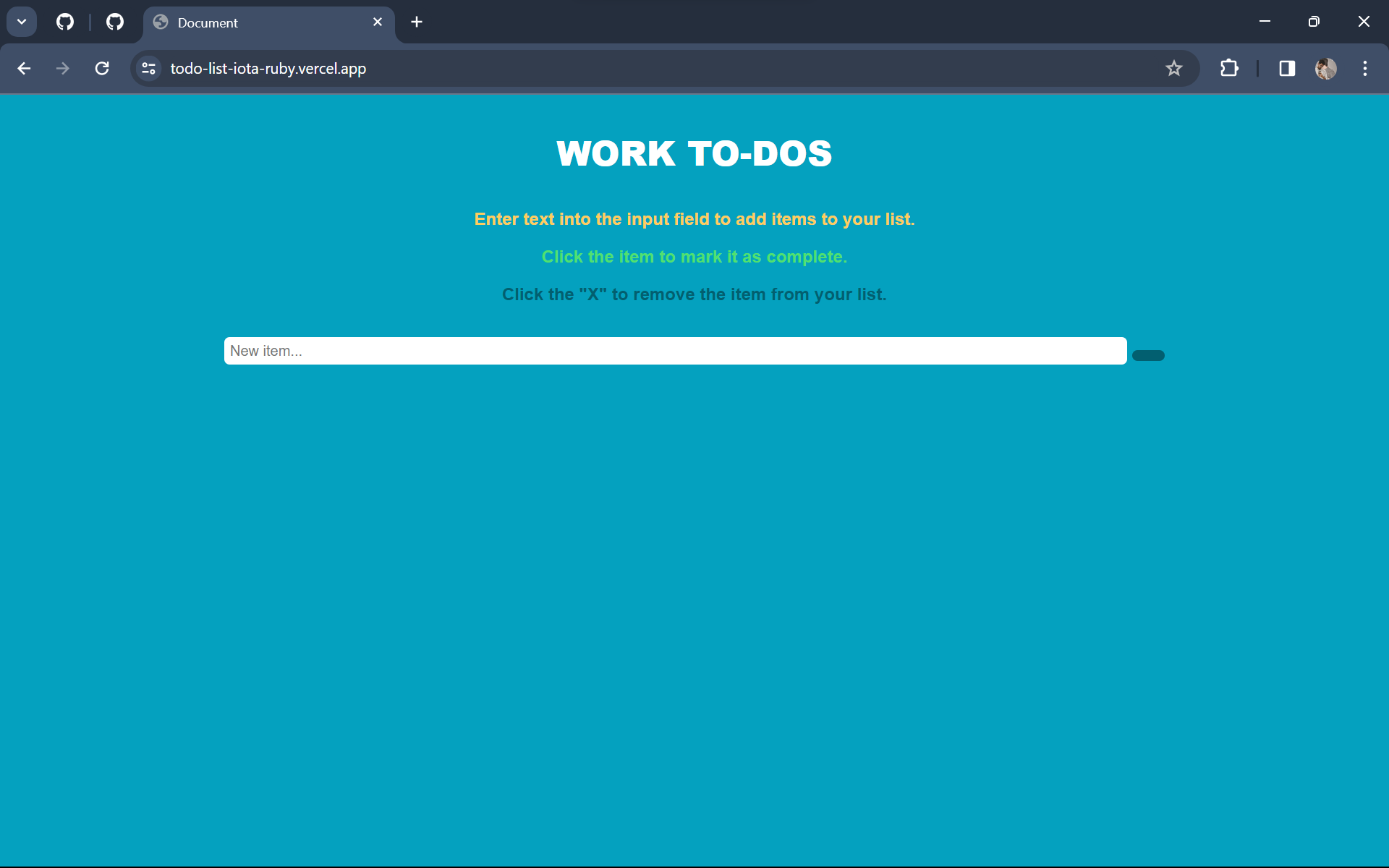Open a new tab with plus button
The height and width of the screenshot is (868, 1389).
point(417,22)
